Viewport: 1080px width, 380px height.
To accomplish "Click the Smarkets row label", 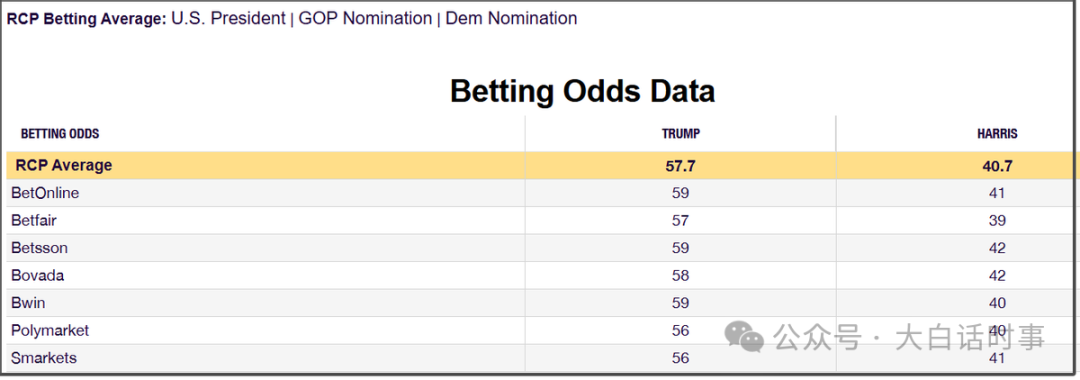I will coord(44,358).
